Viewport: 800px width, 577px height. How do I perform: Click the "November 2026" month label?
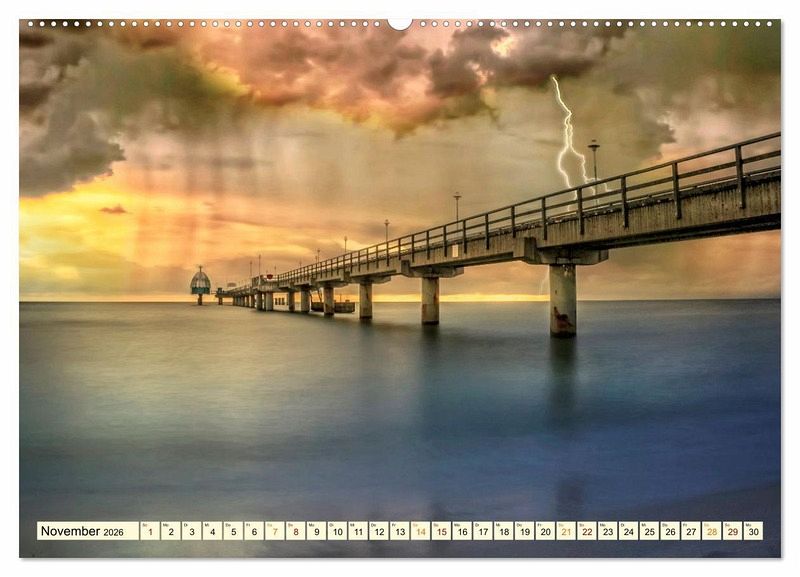(x=82, y=531)
